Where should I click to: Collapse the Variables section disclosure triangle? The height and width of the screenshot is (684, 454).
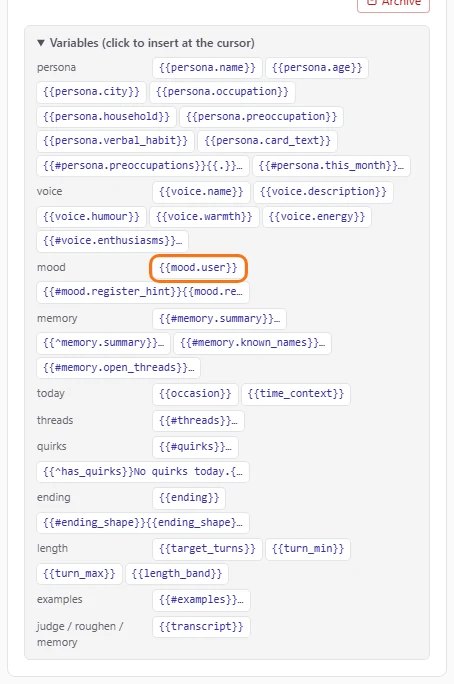click(41, 43)
